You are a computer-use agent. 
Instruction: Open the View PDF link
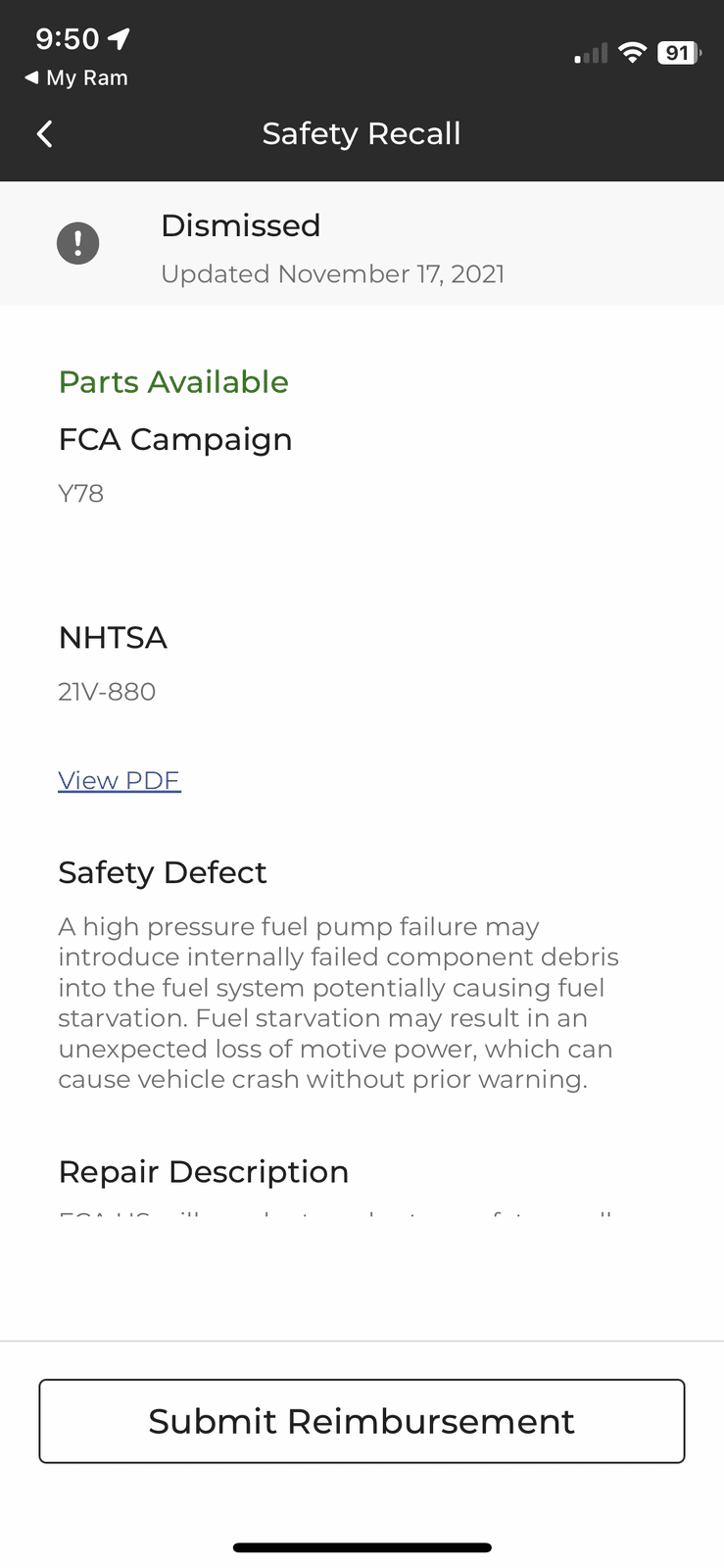click(x=120, y=780)
